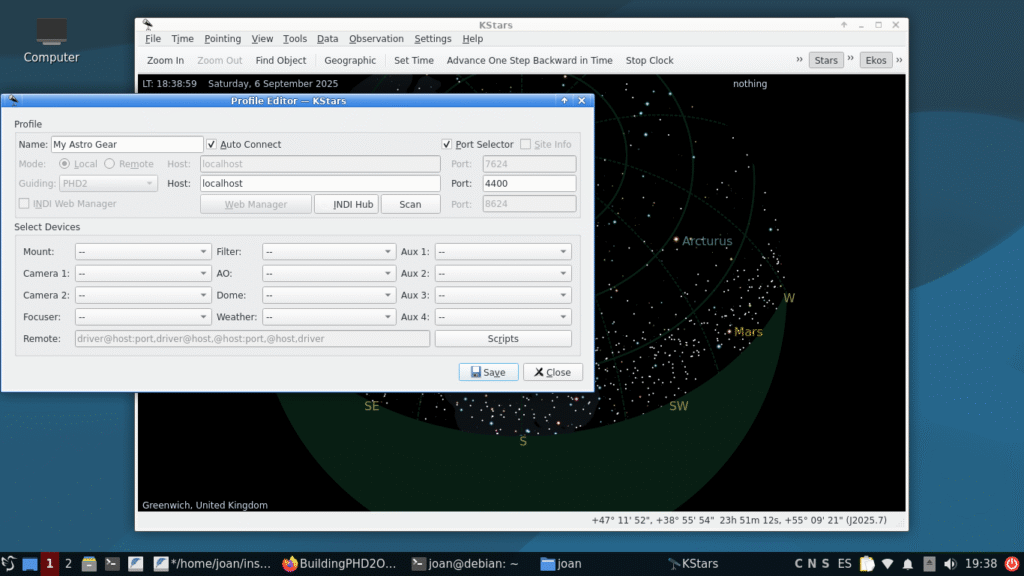The height and width of the screenshot is (576, 1024).
Task: Uncheck the Port Selector checkbox
Action: click(447, 145)
